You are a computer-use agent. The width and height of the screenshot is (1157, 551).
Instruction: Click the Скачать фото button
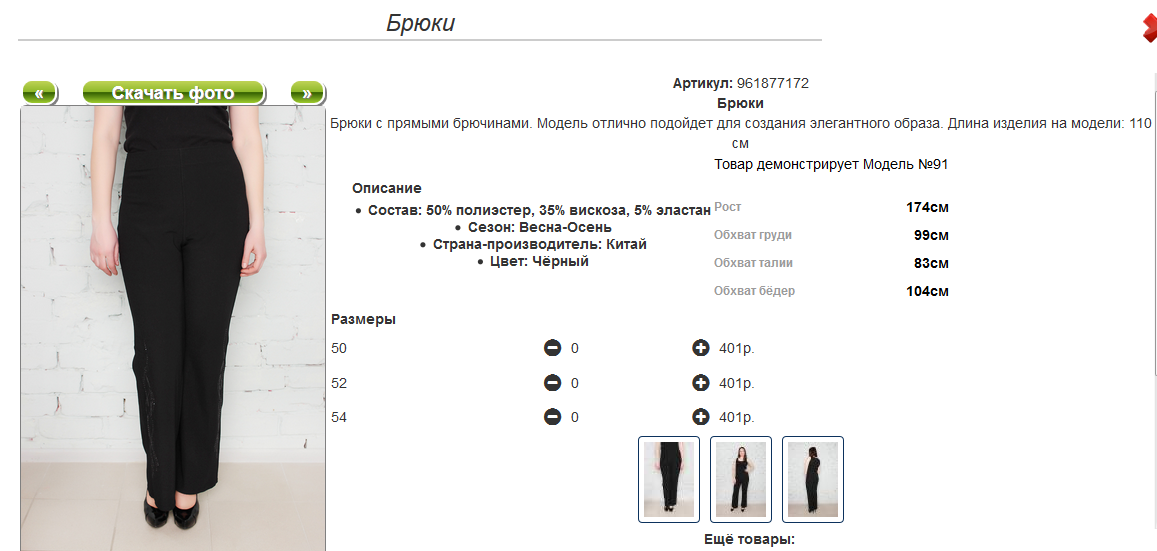pyautogui.click(x=173, y=93)
